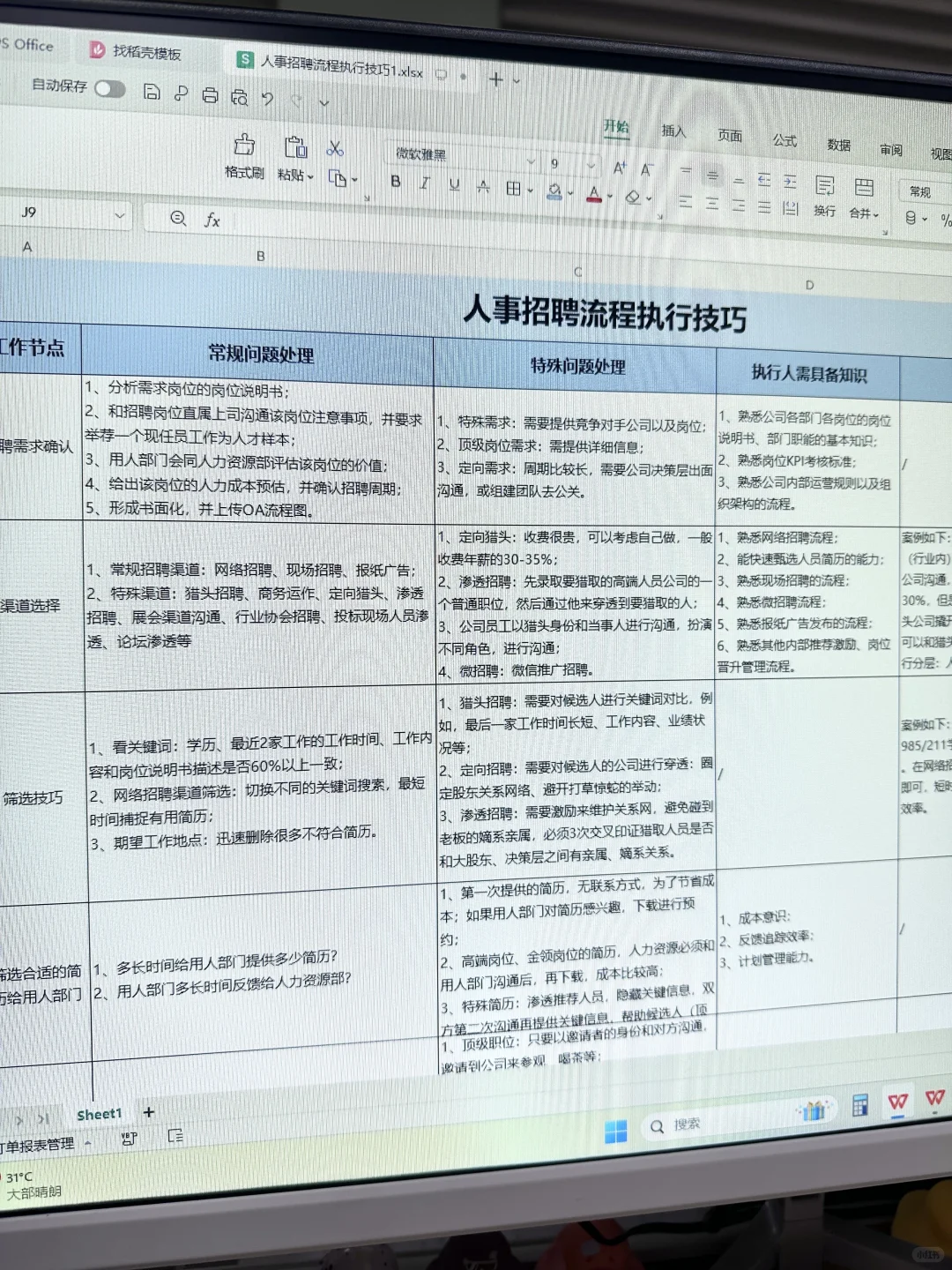Image resolution: width=952 pixels, height=1270 pixels.
Task: Expand the name box dropdown arrow
Action: click(x=119, y=215)
